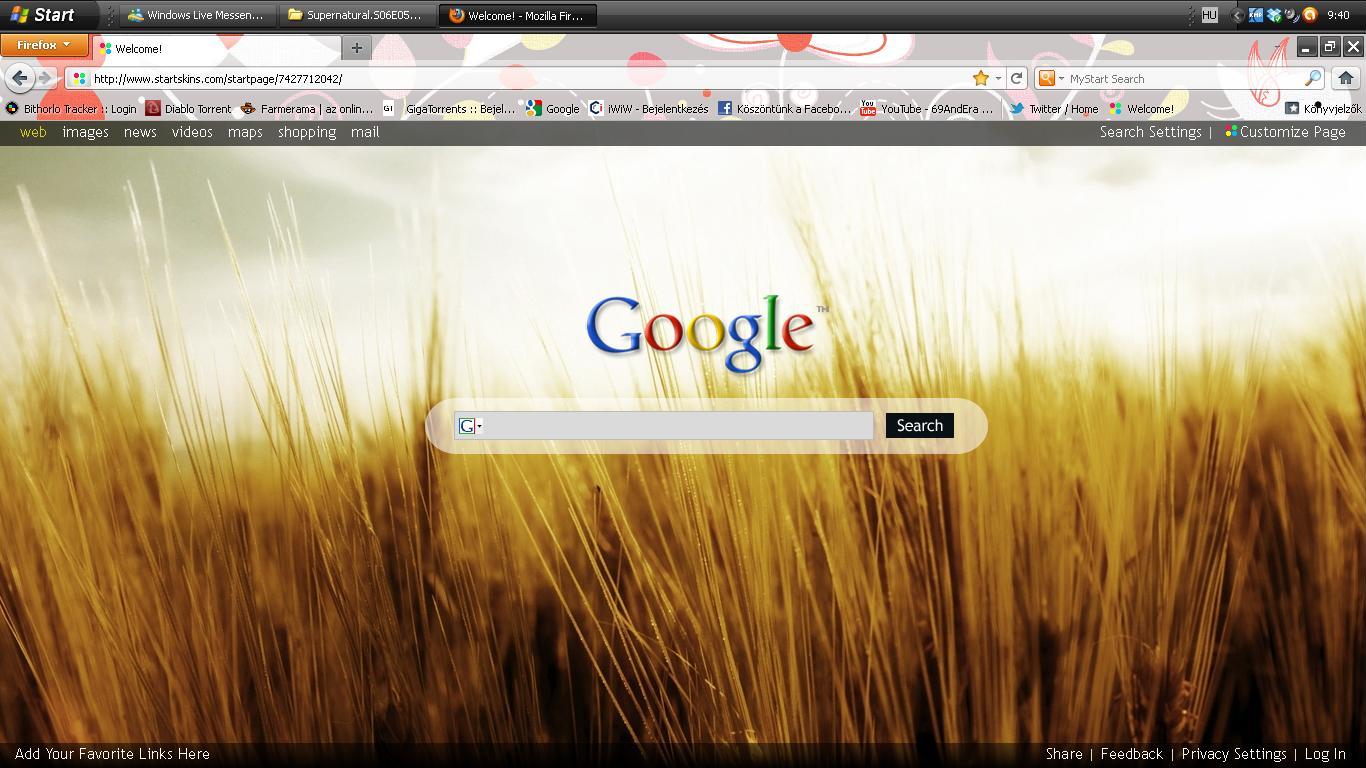Viewport: 1366px width, 768px height.
Task: Open the HU language indicator
Action: (x=1209, y=15)
